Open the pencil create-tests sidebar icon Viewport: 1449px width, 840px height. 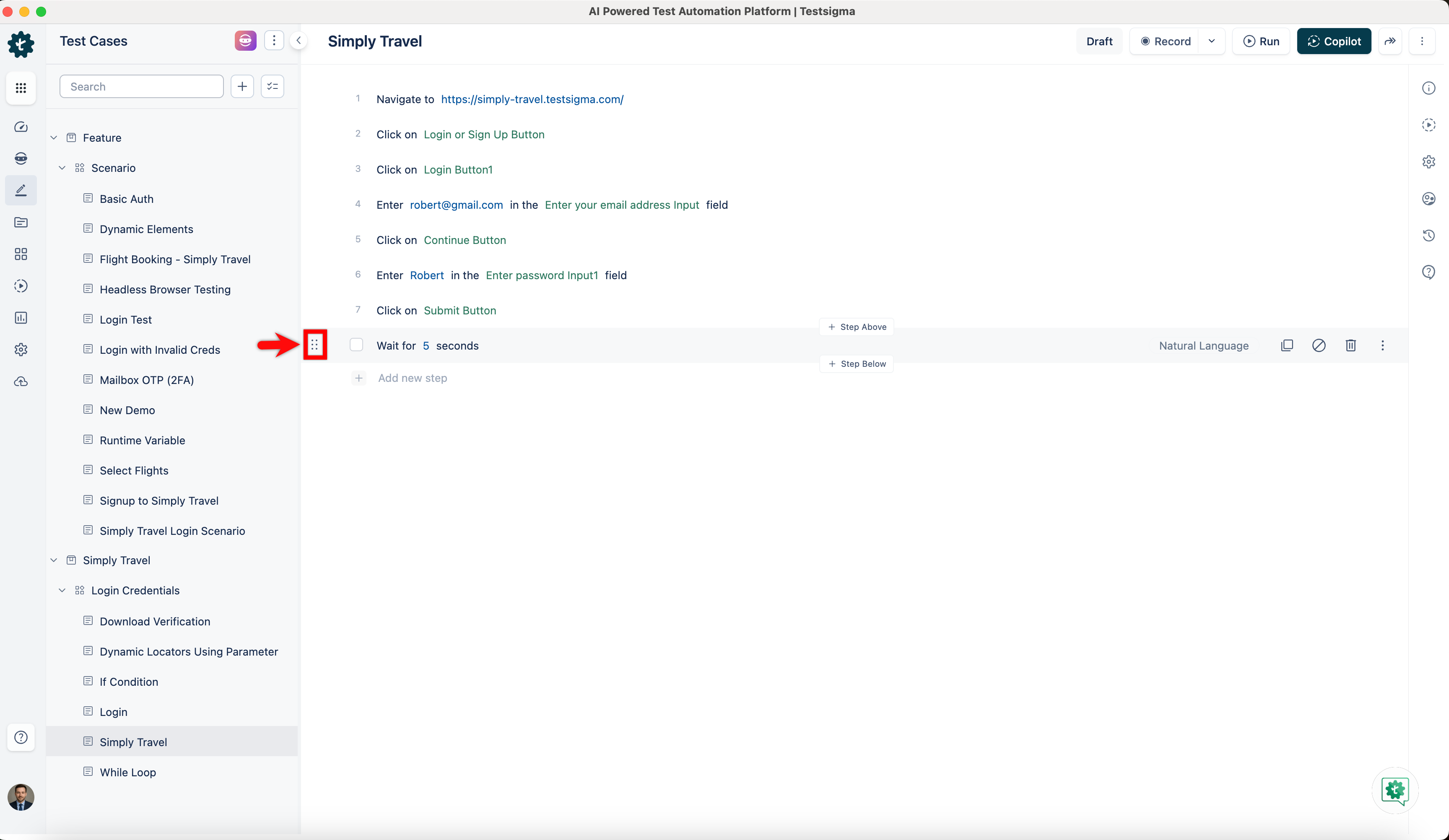[21, 190]
